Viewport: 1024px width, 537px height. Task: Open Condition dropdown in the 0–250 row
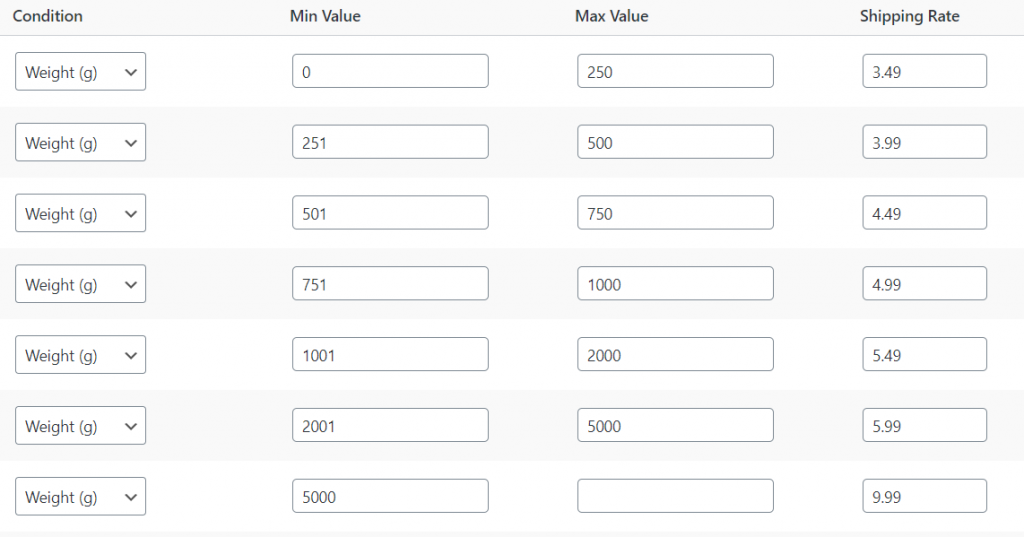80,71
